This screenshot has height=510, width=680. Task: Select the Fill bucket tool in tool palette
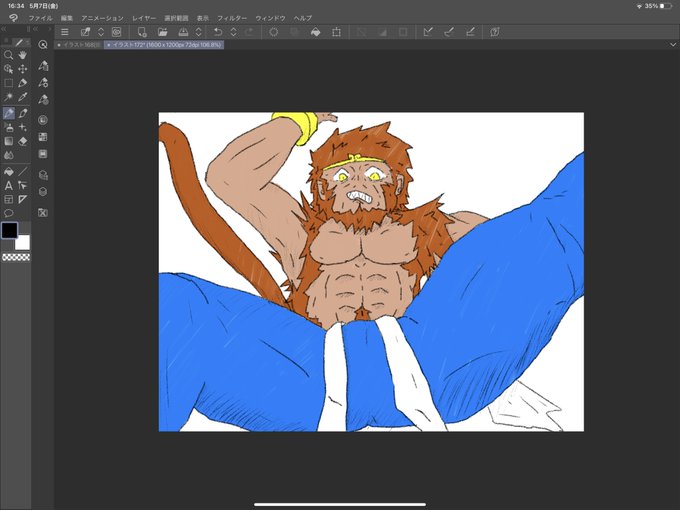[8, 172]
